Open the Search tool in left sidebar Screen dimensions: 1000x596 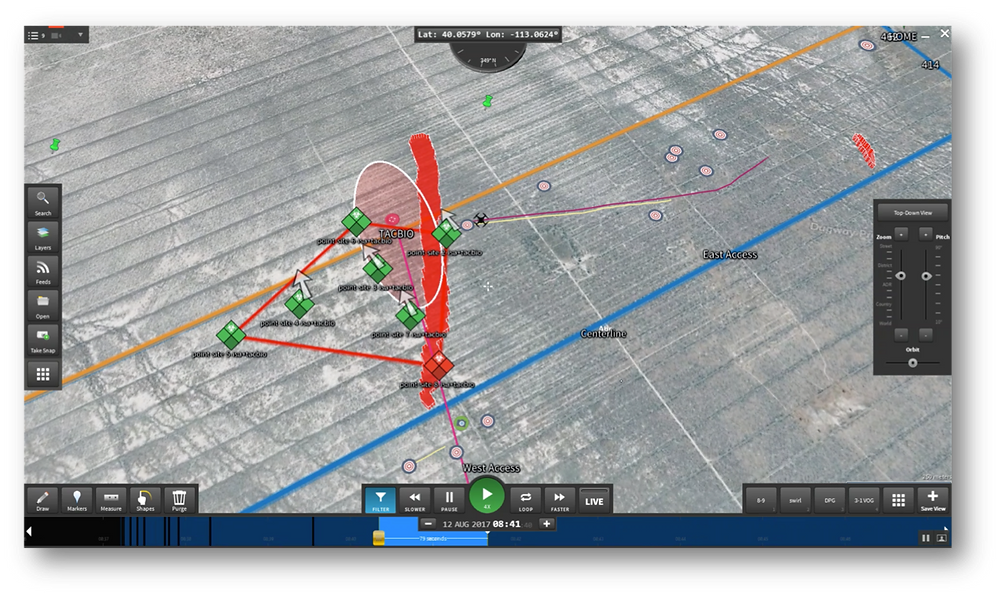43,203
